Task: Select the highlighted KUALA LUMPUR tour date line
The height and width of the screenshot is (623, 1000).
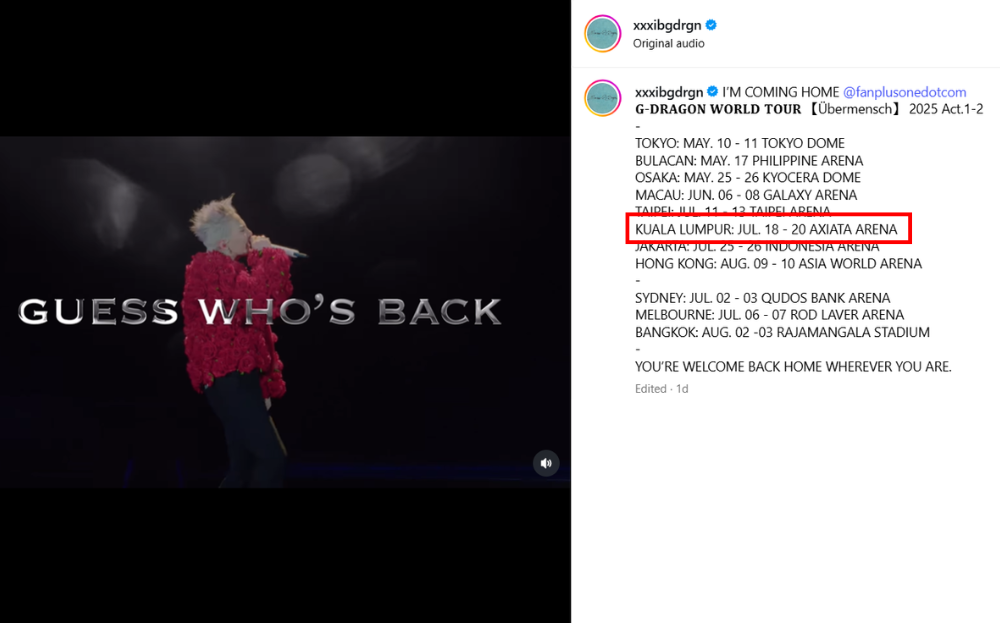Action: click(x=766, y=229)
